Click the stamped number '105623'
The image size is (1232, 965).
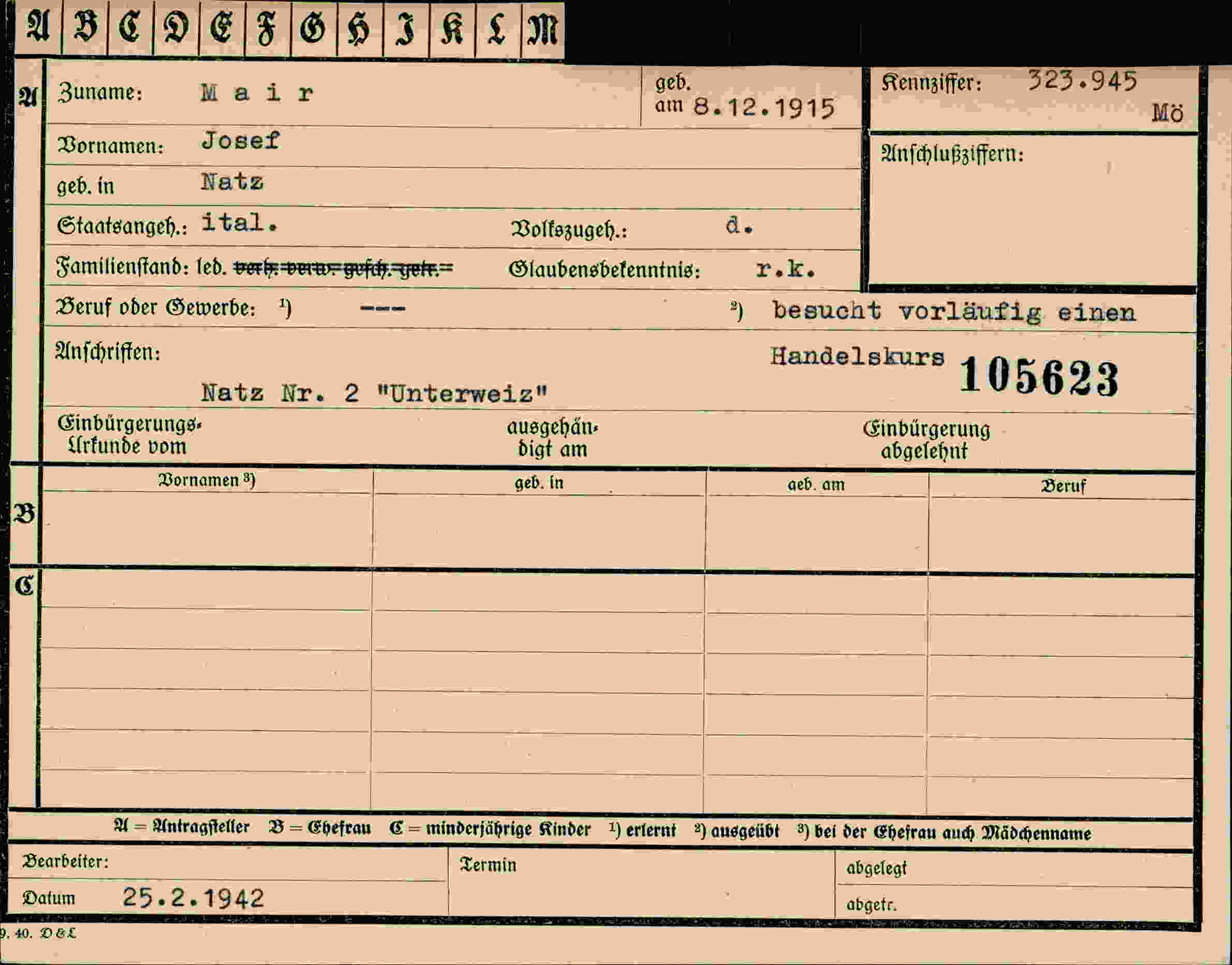[1039, 377]
